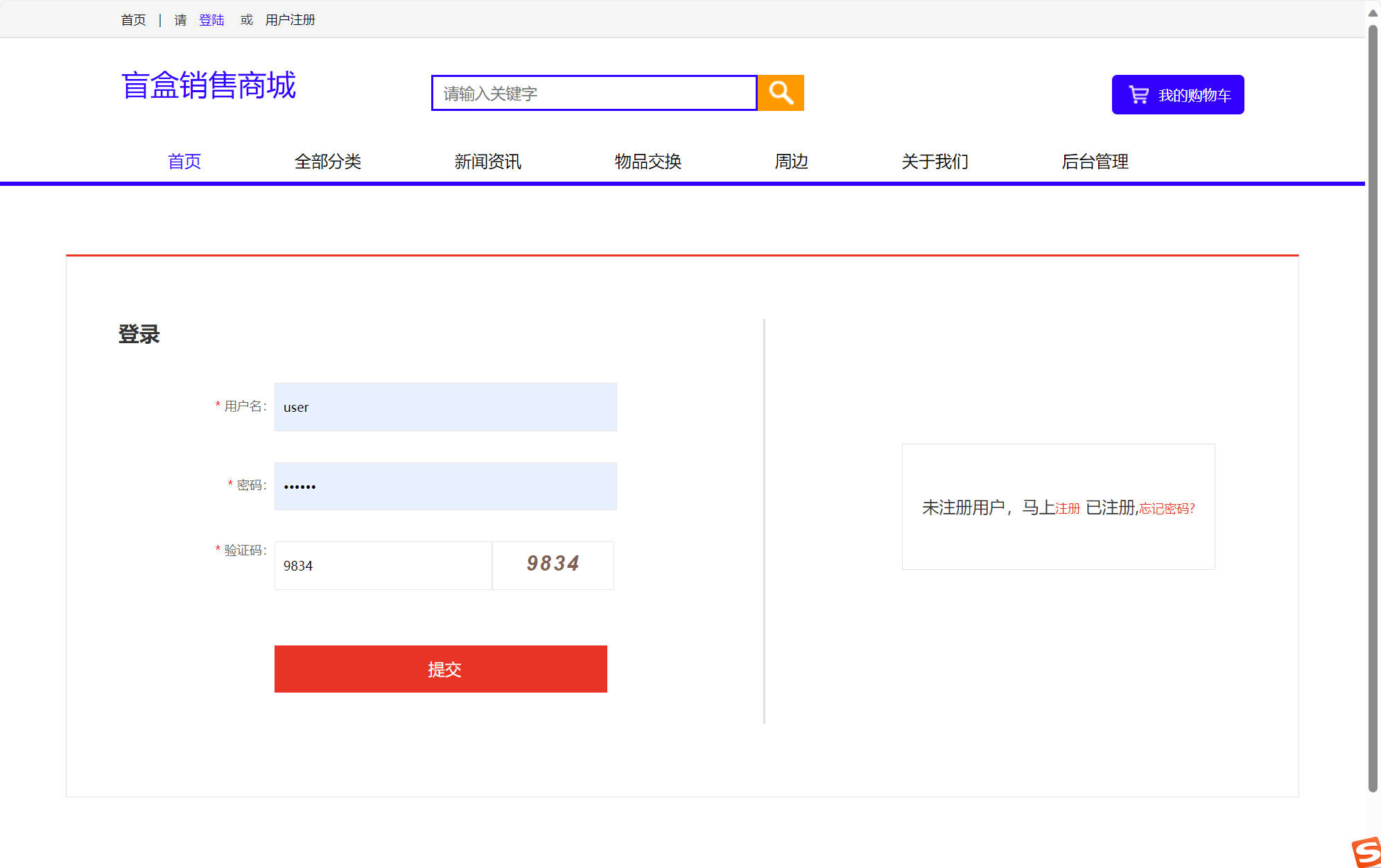
Task: Open the 周边 page
Action: point(791,162)
